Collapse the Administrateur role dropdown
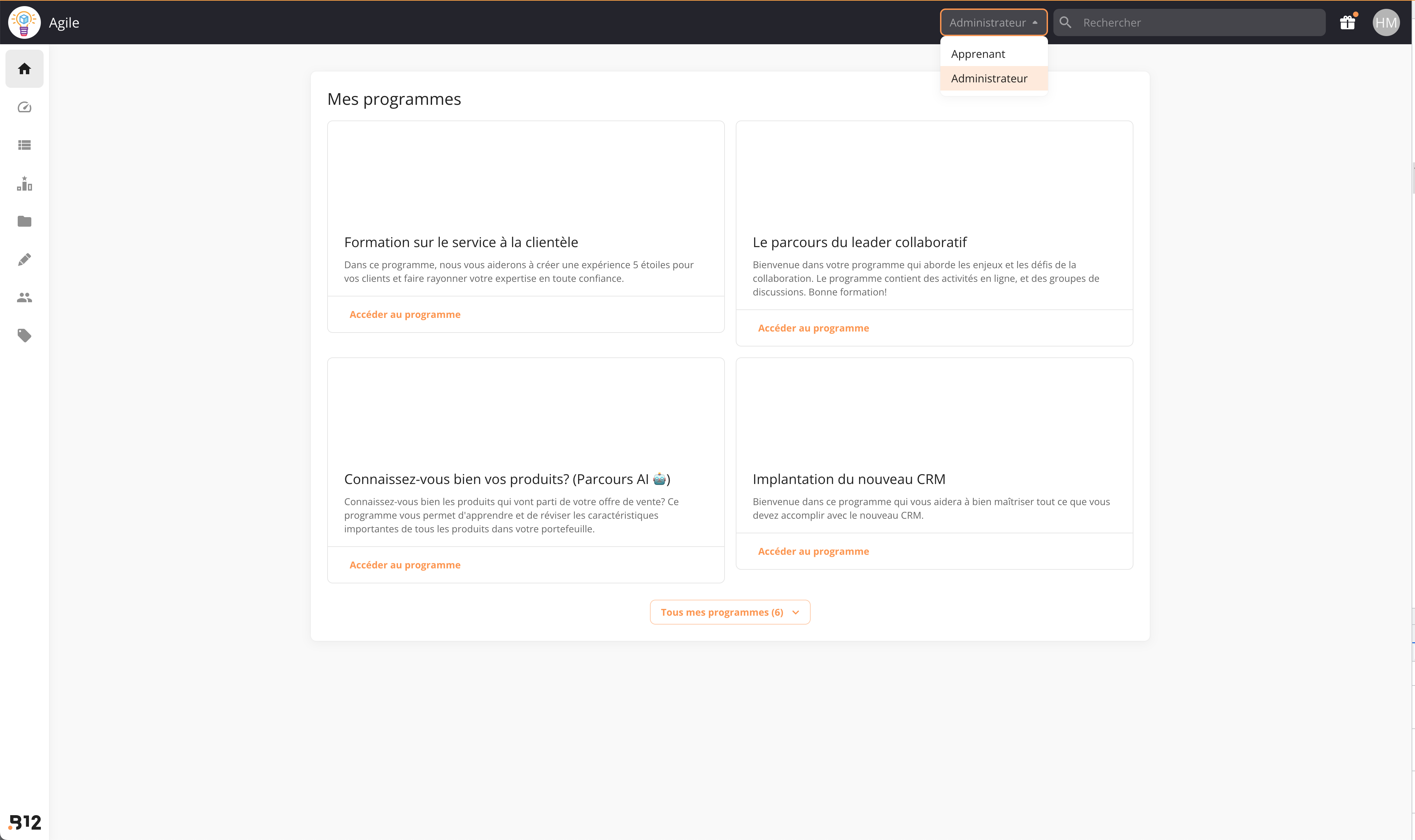This screenshot has width=1415, height=840. 994,23
